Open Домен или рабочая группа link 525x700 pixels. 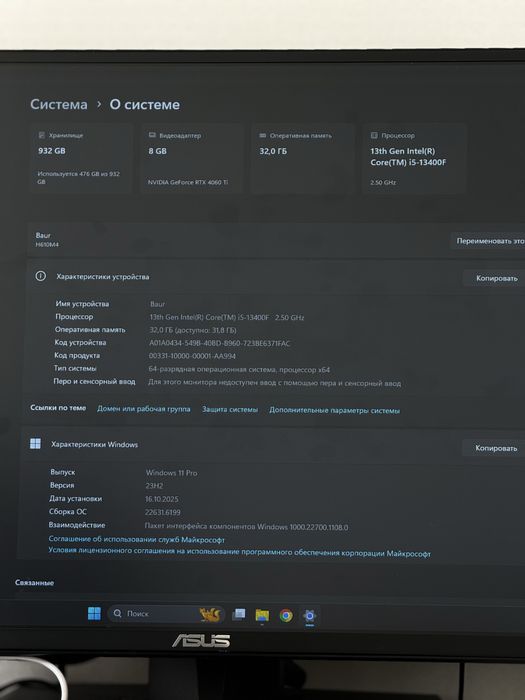click(144, 409)
